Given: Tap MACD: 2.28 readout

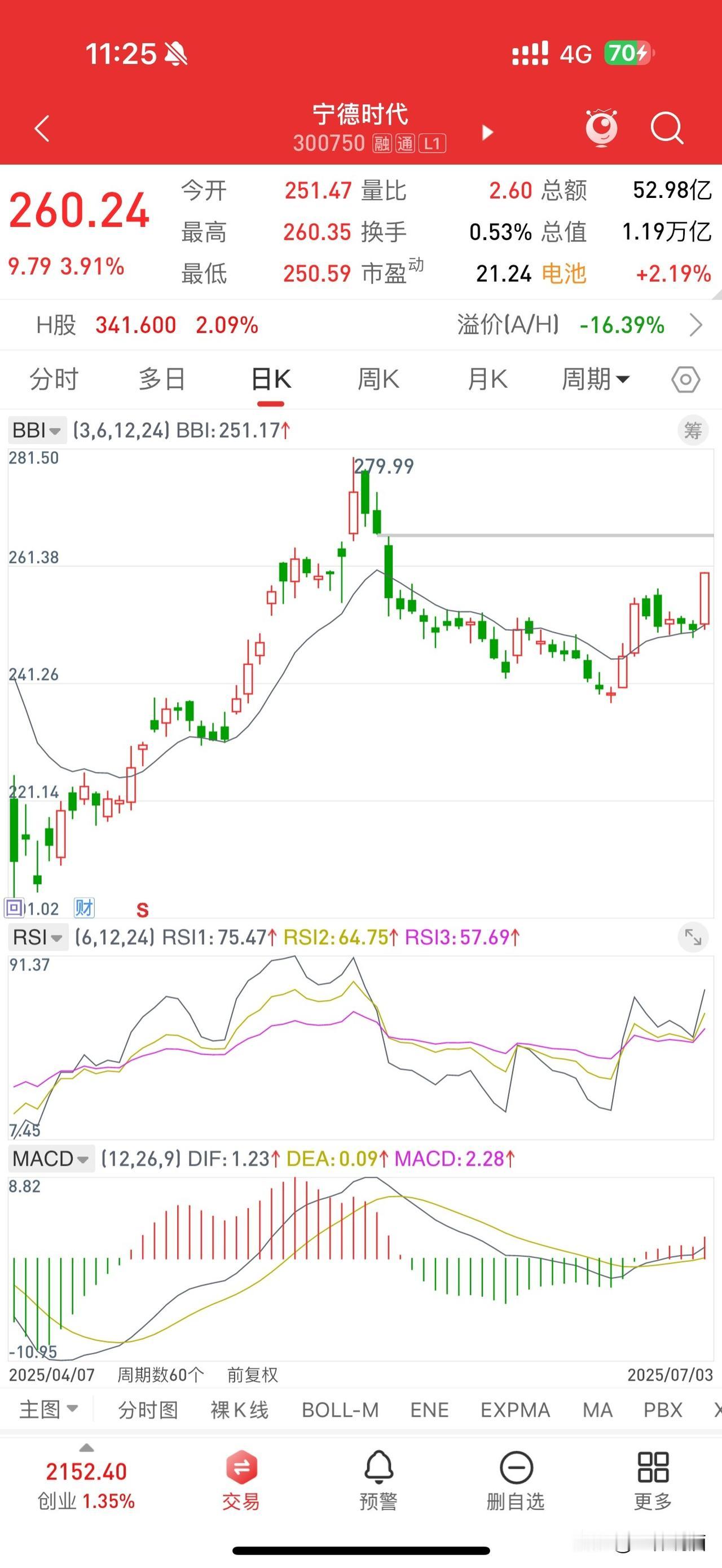Looking at the screenshot, I should pos(455,1158).
